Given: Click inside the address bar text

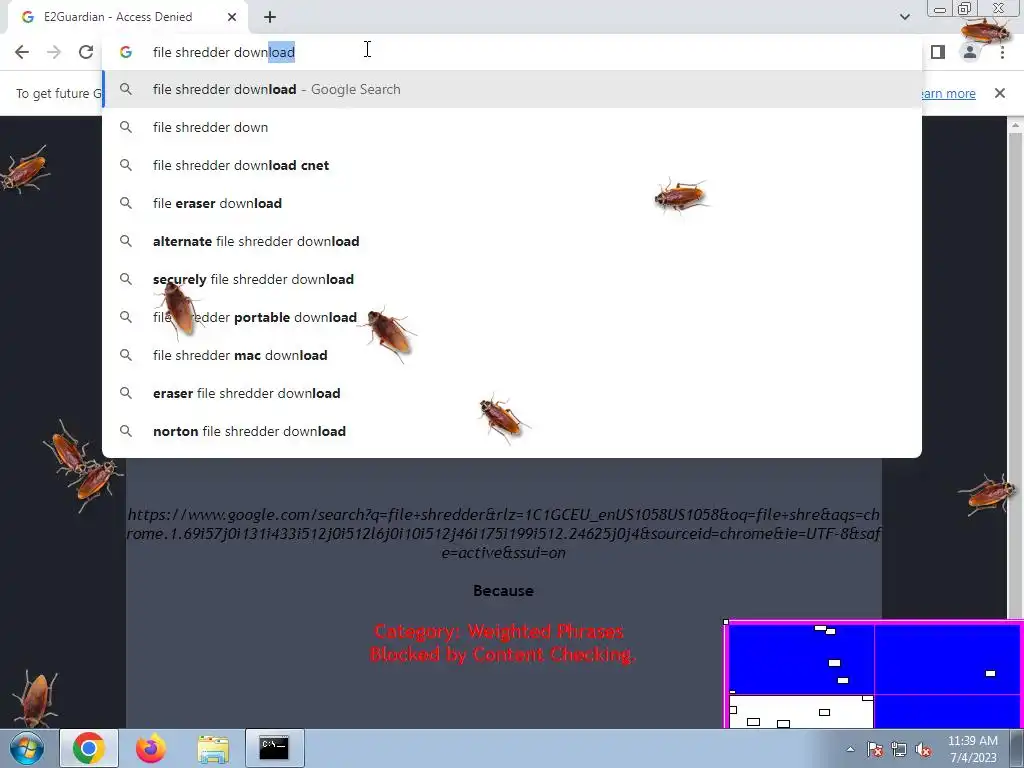Looking at the screenshot, I should (223, 52).
